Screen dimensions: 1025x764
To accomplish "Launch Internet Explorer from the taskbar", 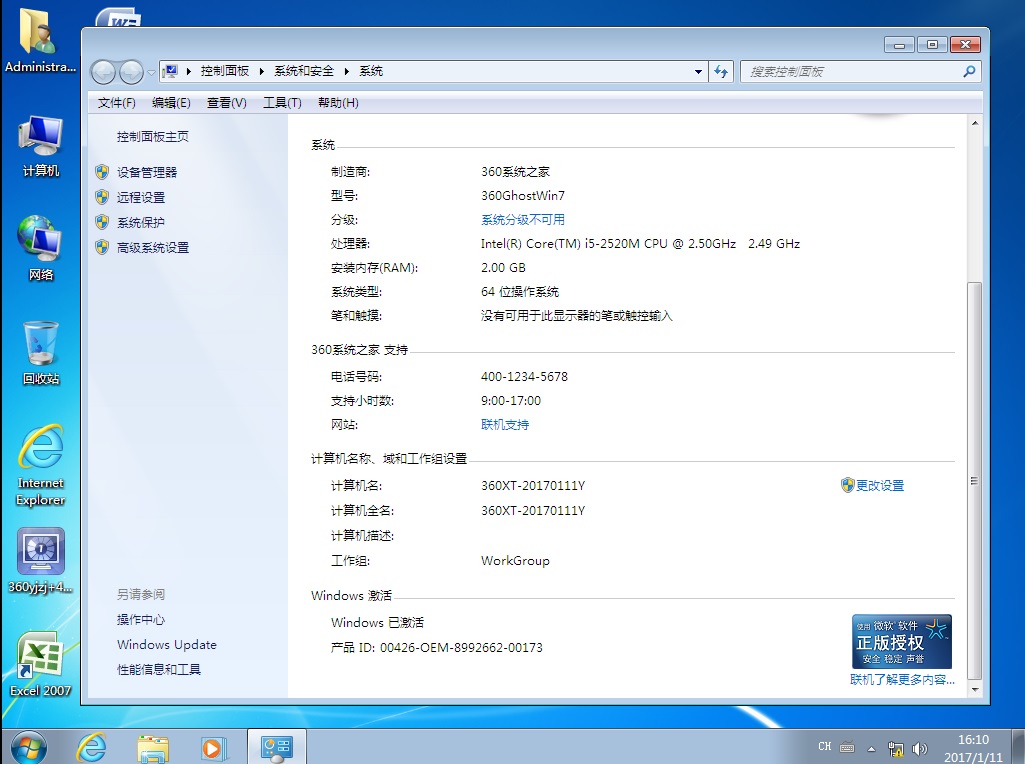I will pyautogui.click(x=92, y=746).
